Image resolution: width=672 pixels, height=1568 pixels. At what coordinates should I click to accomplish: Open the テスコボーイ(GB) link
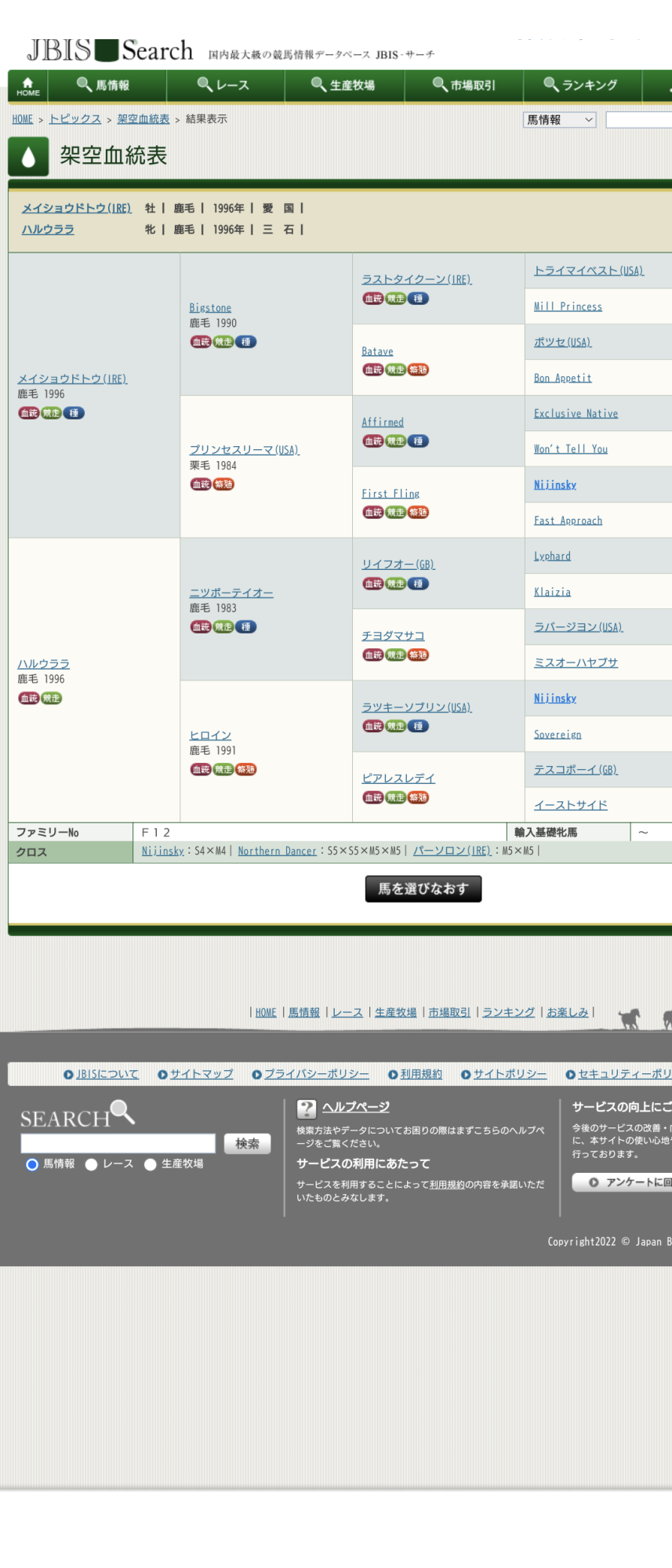pyautogui.click(x=576, y=771)
